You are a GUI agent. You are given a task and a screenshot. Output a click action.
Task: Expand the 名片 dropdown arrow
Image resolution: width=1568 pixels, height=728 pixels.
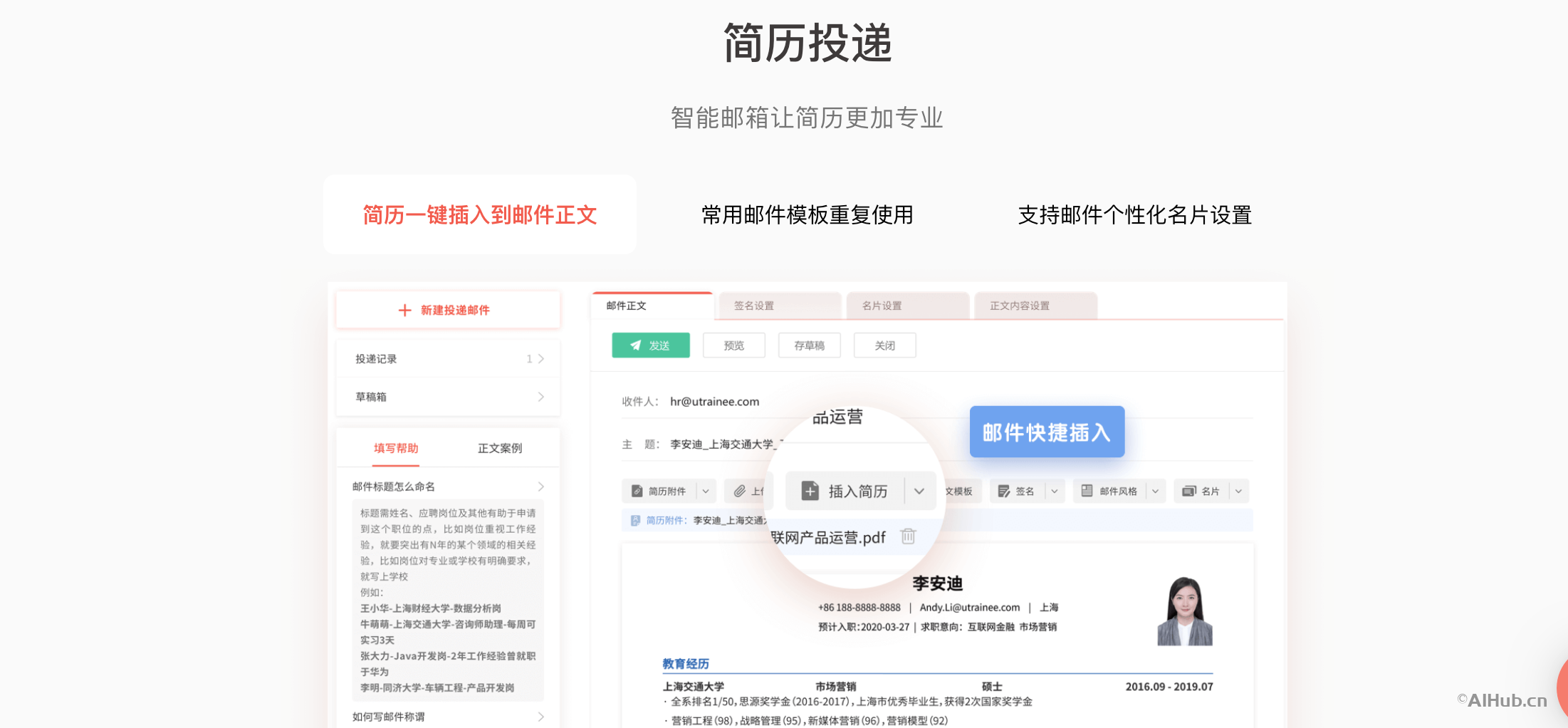(x=1238, y=490)
